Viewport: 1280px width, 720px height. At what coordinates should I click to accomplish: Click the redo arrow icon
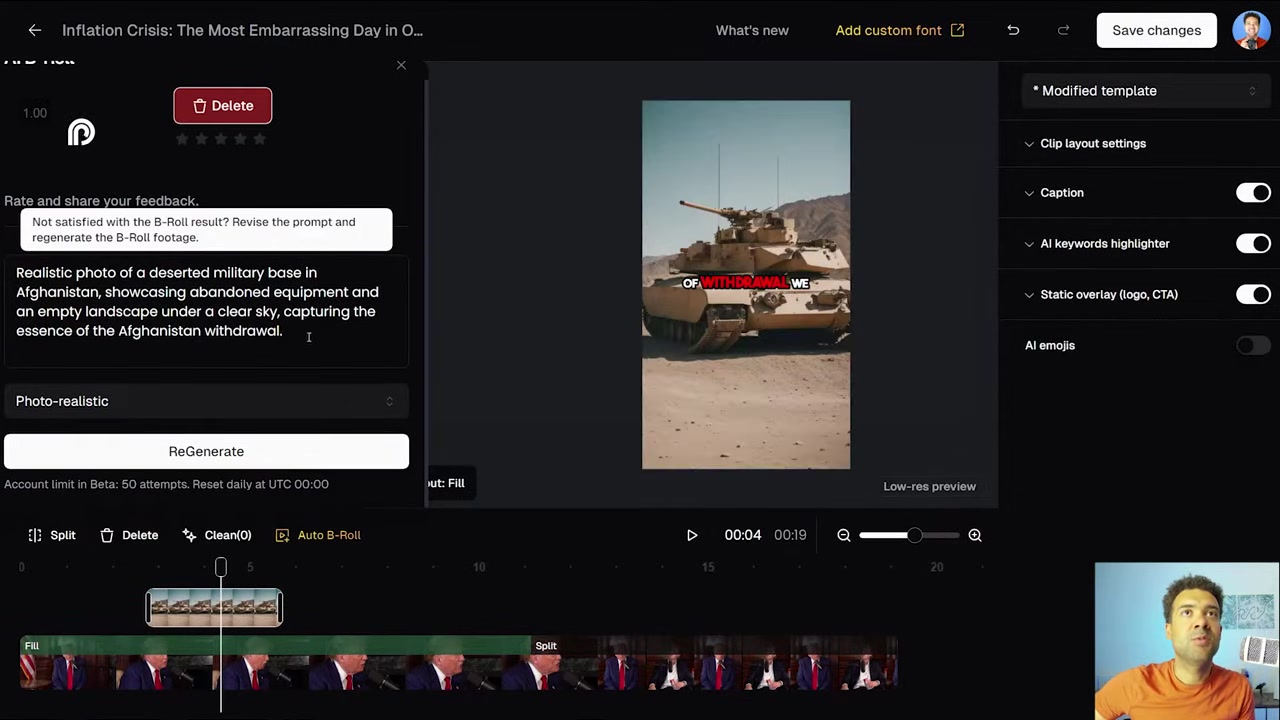[1063, 30]
